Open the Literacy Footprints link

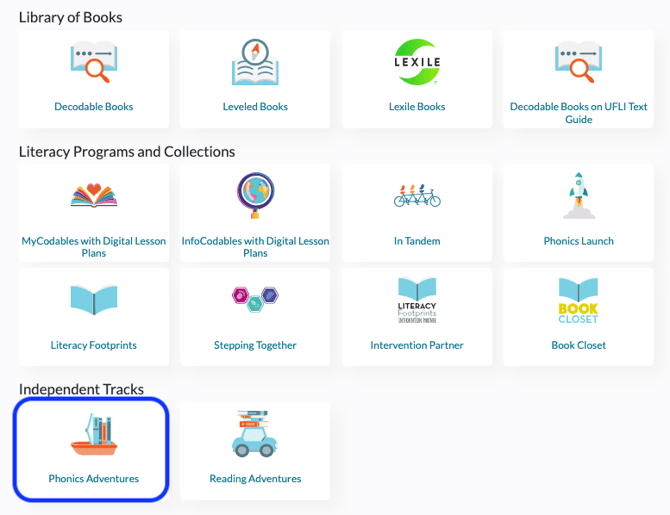(93, 345)
